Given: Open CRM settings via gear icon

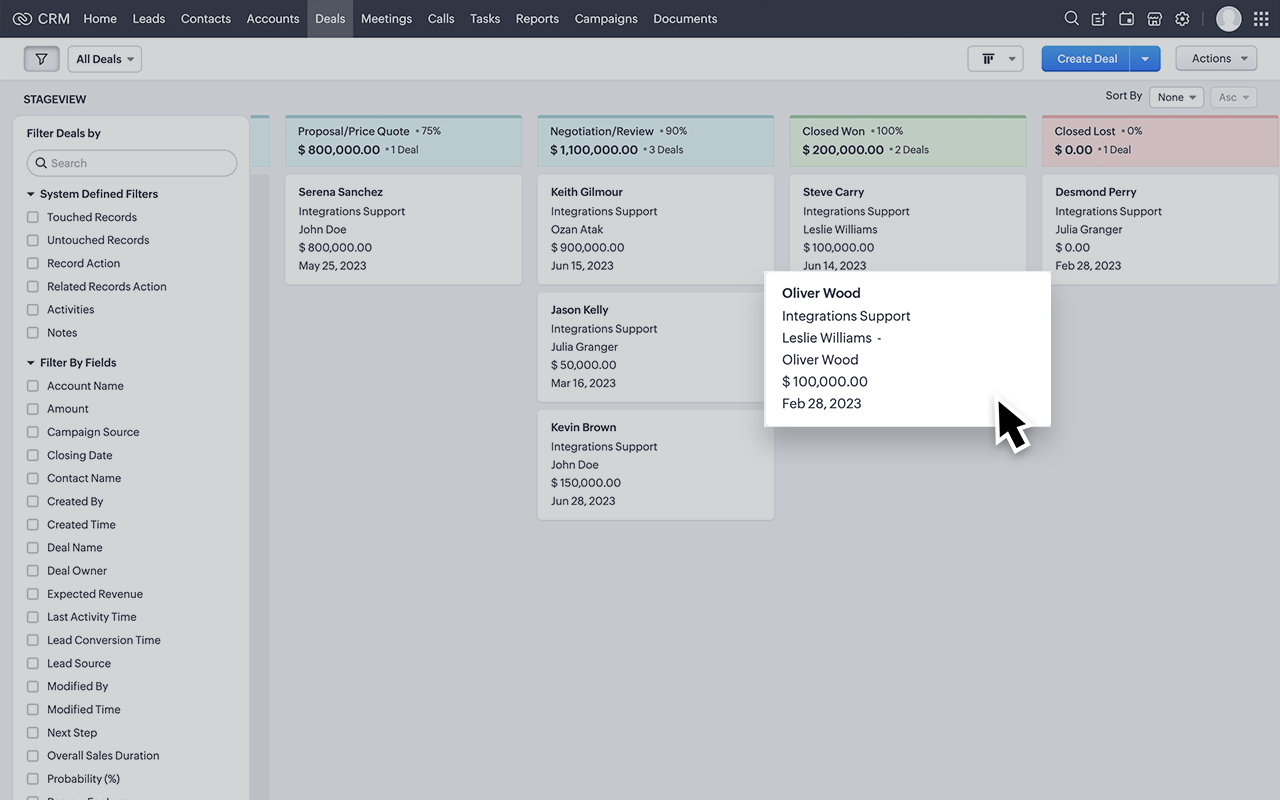Looking at the screenshot, I should (x=1182, y=18).
